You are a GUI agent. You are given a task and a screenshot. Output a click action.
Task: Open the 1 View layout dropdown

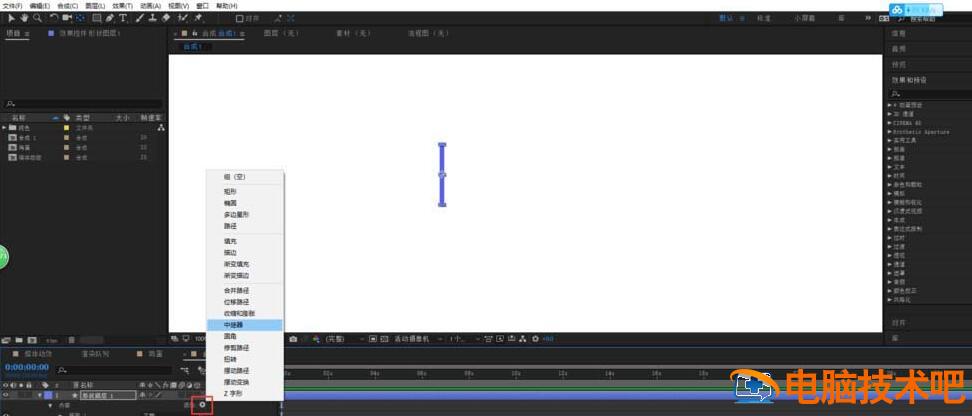pos(465,339)
